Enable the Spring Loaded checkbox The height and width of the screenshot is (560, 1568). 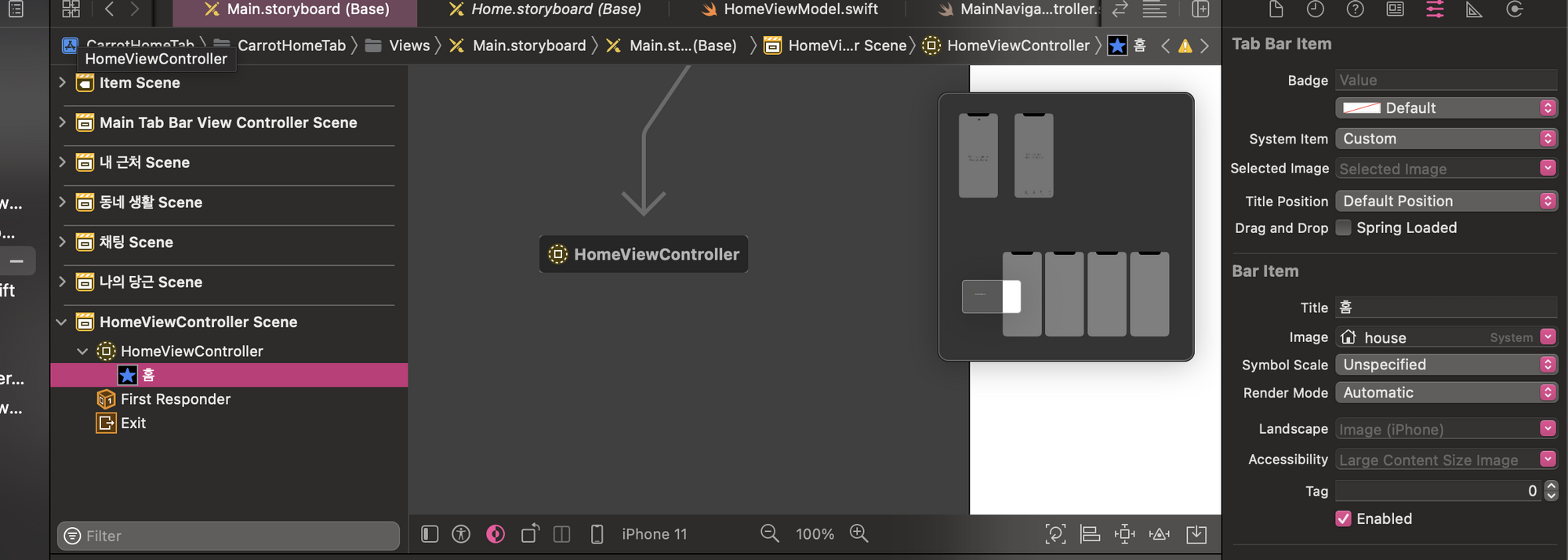pyautogui.click(x=1344, y=228)
